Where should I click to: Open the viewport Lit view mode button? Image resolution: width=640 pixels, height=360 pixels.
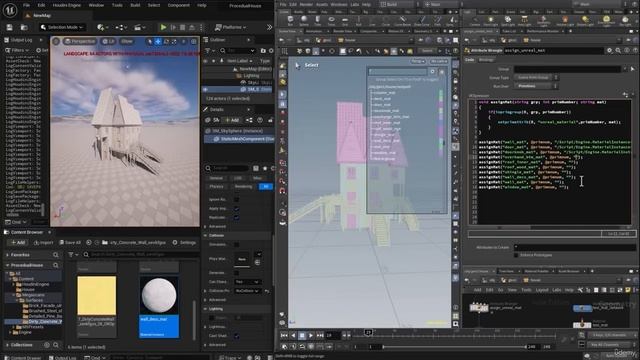109,41
